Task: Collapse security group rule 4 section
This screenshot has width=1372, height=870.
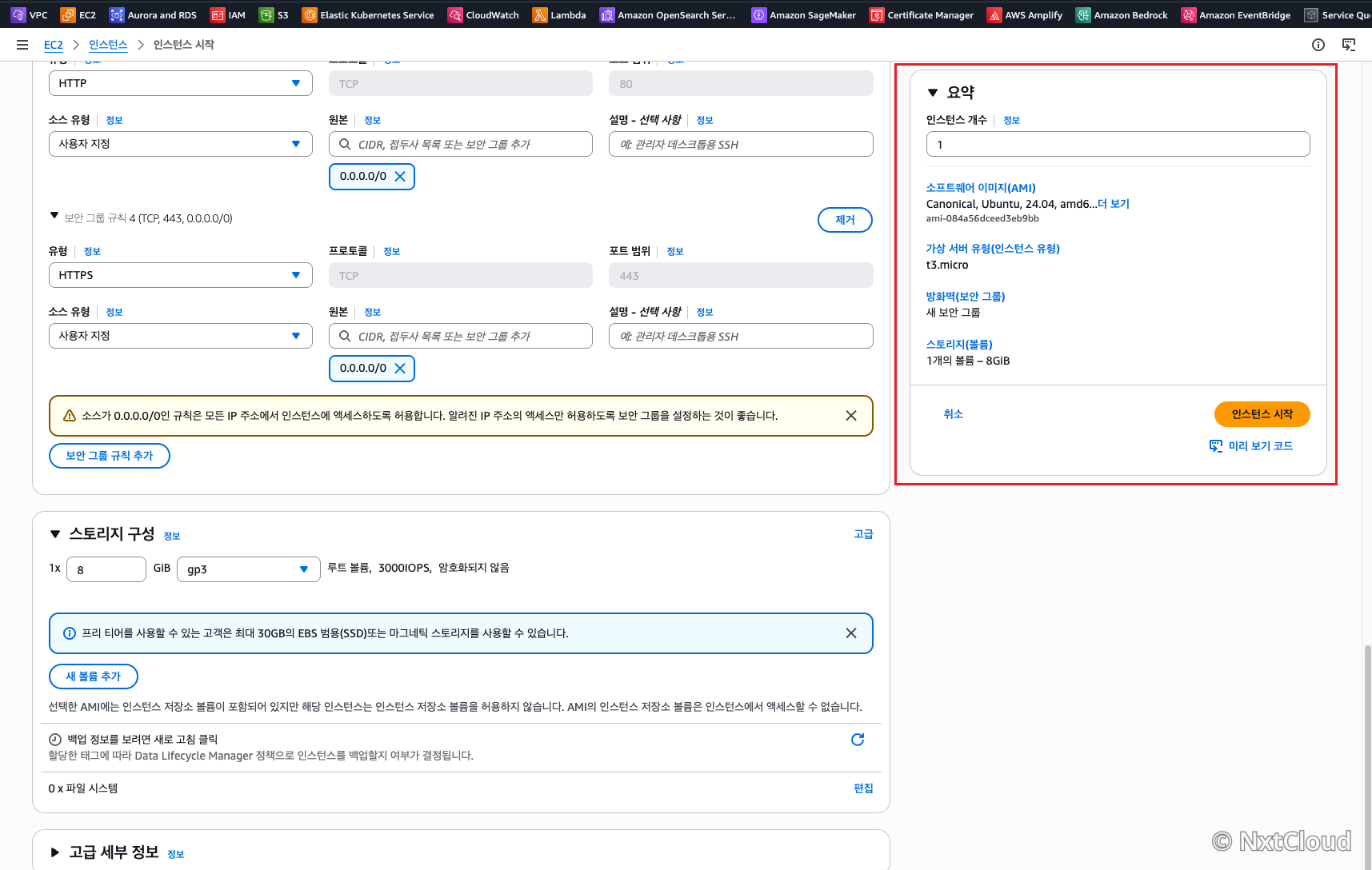Action: [x=54, y=216]
